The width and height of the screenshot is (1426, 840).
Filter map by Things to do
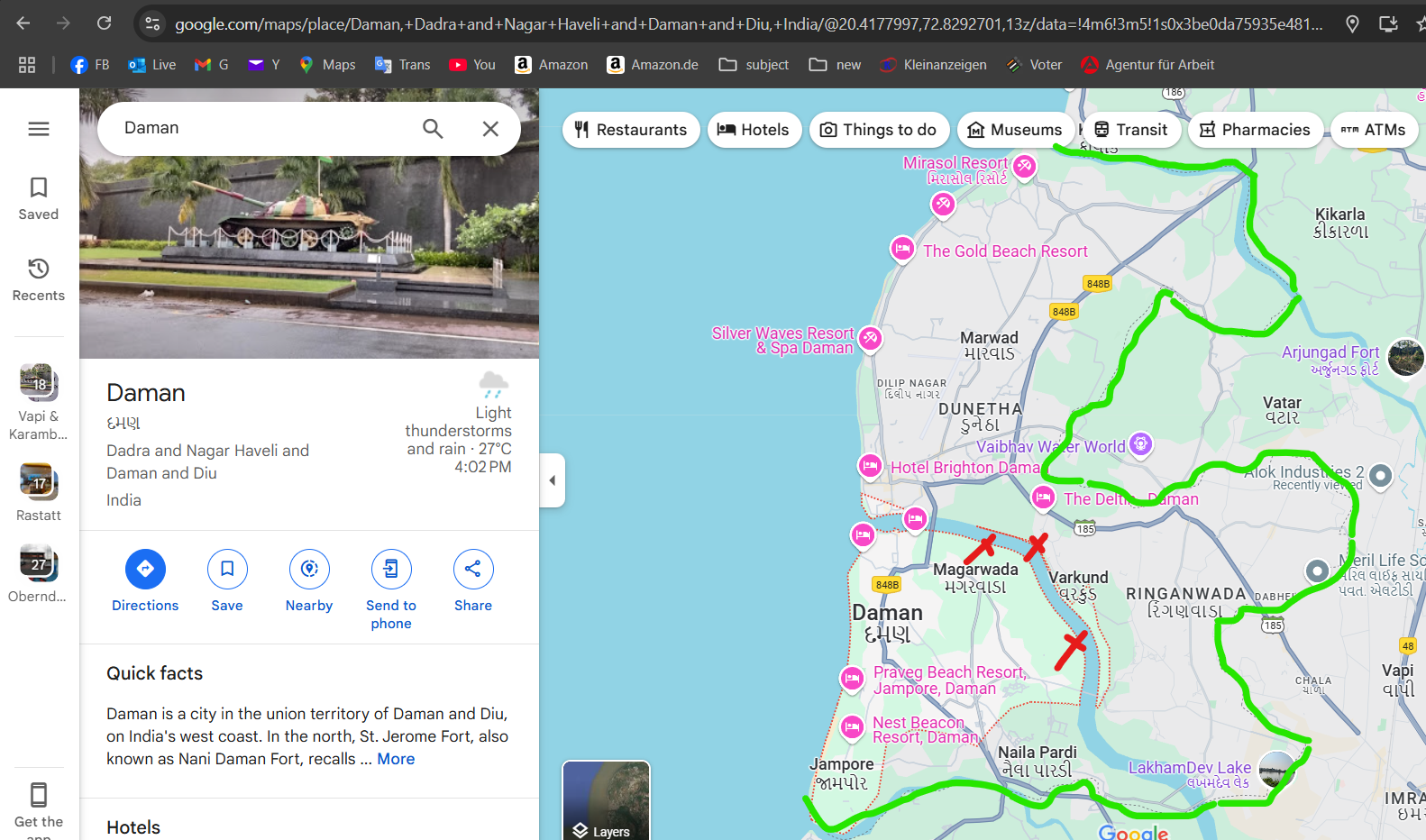879,130
